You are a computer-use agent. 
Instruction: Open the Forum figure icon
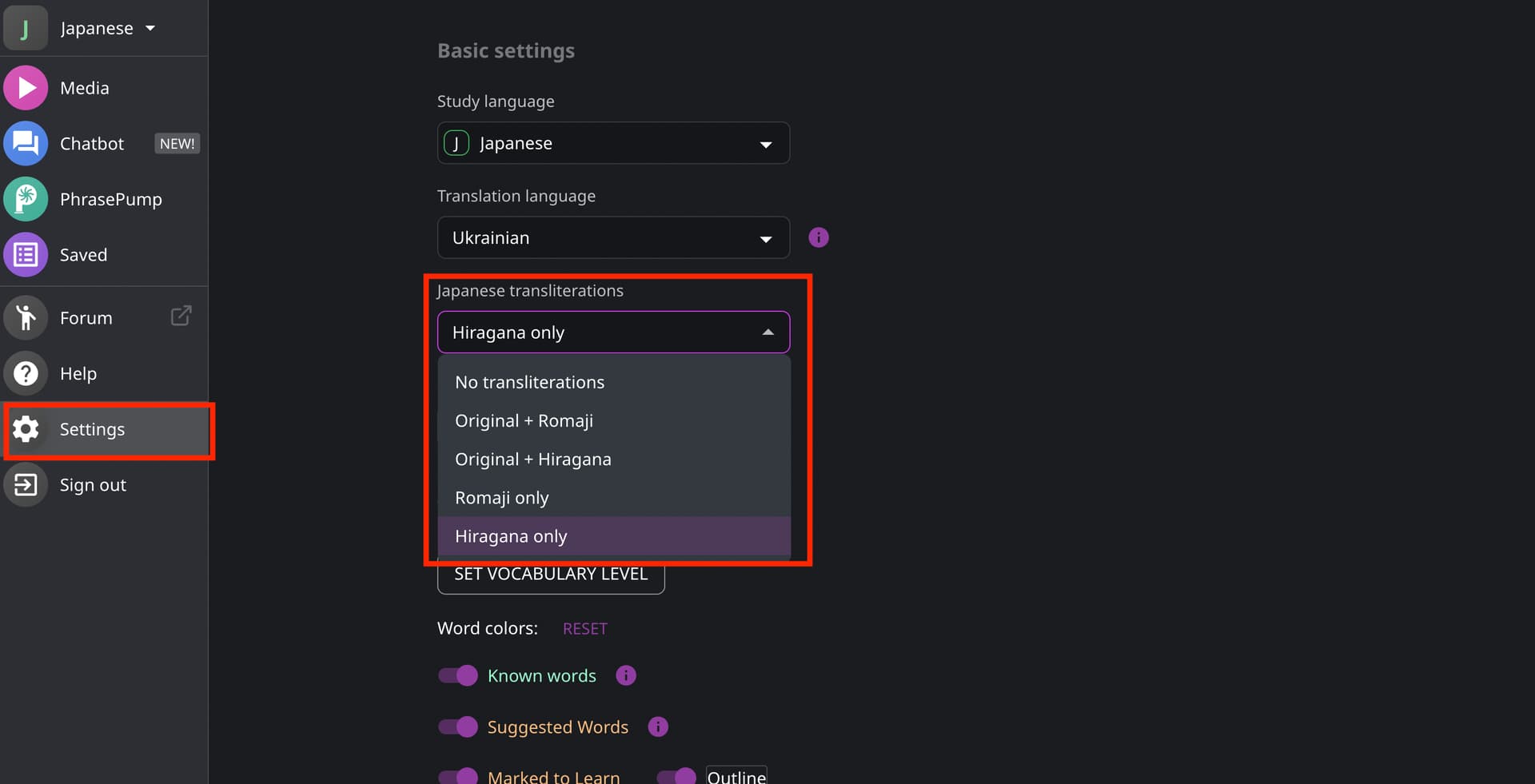point(26,318)
